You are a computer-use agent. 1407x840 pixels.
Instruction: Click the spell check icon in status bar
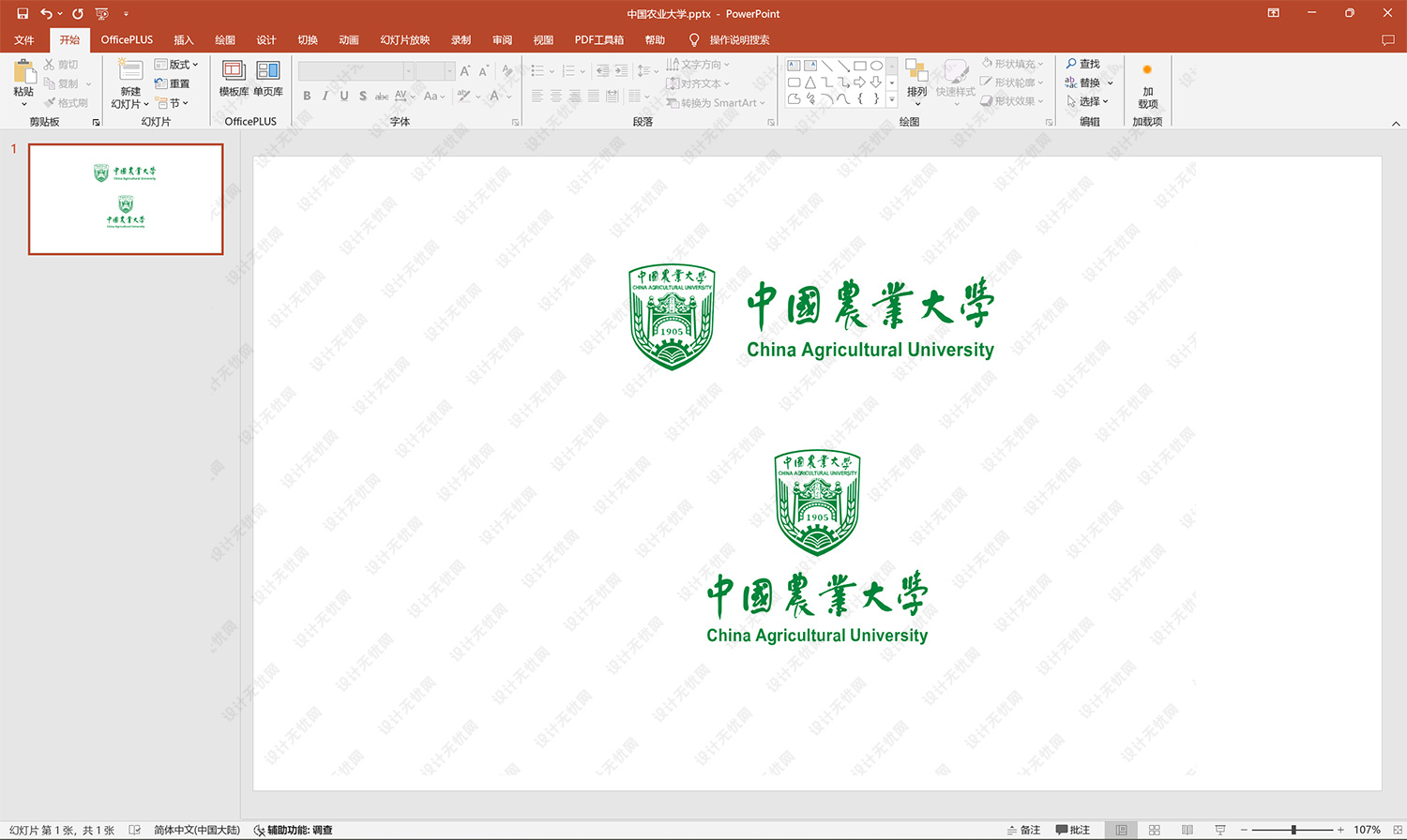135,830
